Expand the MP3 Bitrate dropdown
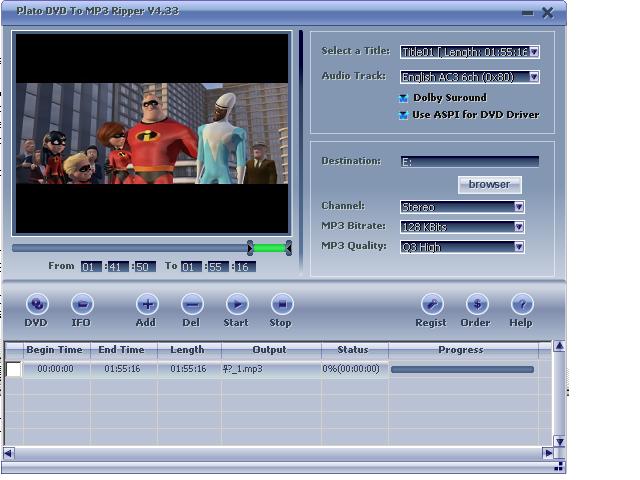The height and width of the screenshot is (480, 640). pos(519,227)
